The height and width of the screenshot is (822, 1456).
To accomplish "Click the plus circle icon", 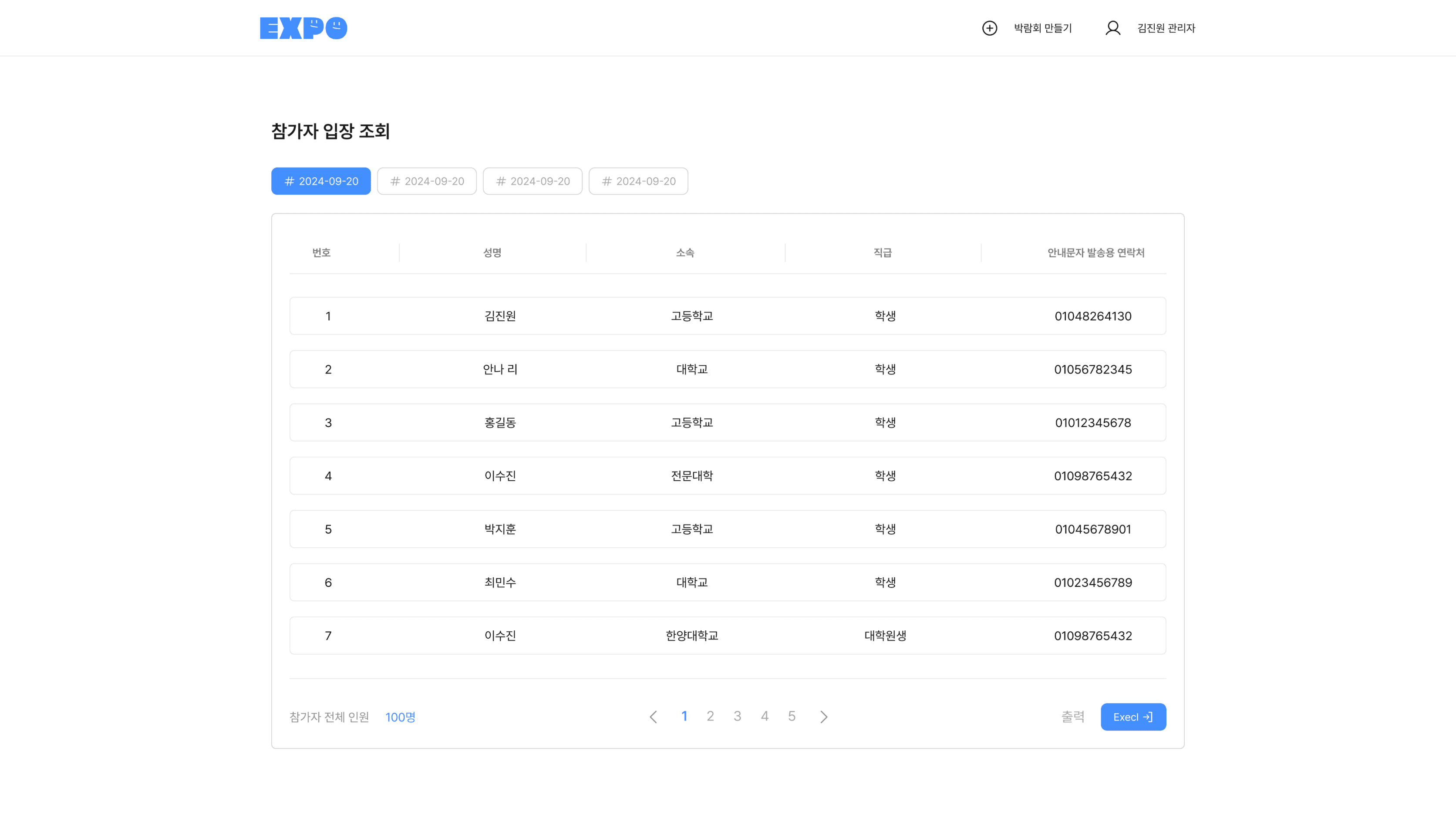I will 989,28.
